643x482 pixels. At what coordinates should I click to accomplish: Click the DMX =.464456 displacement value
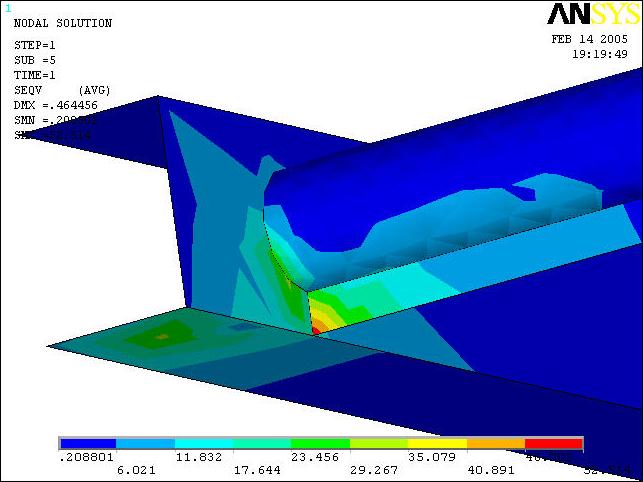[x=62, y=104]
